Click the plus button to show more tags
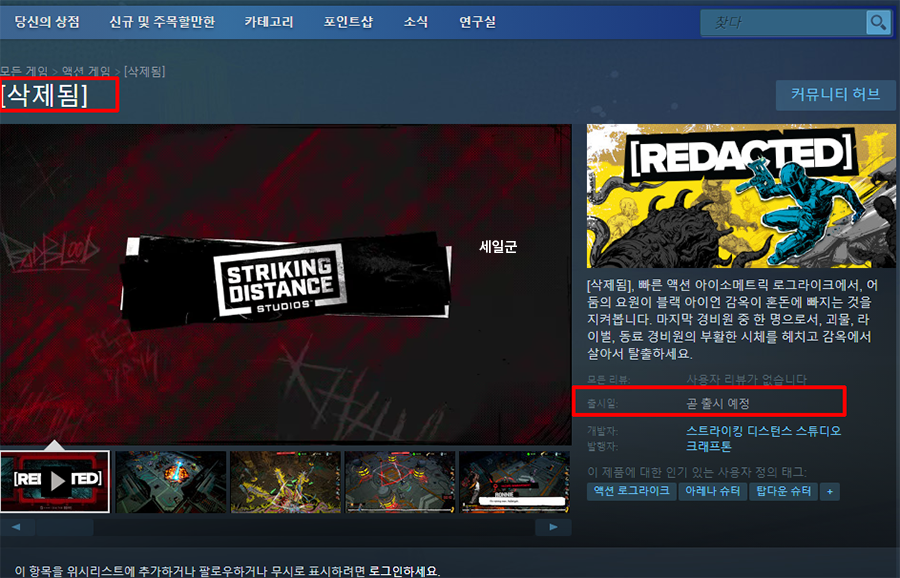The image size is (900, 578). tap(830, 491)
